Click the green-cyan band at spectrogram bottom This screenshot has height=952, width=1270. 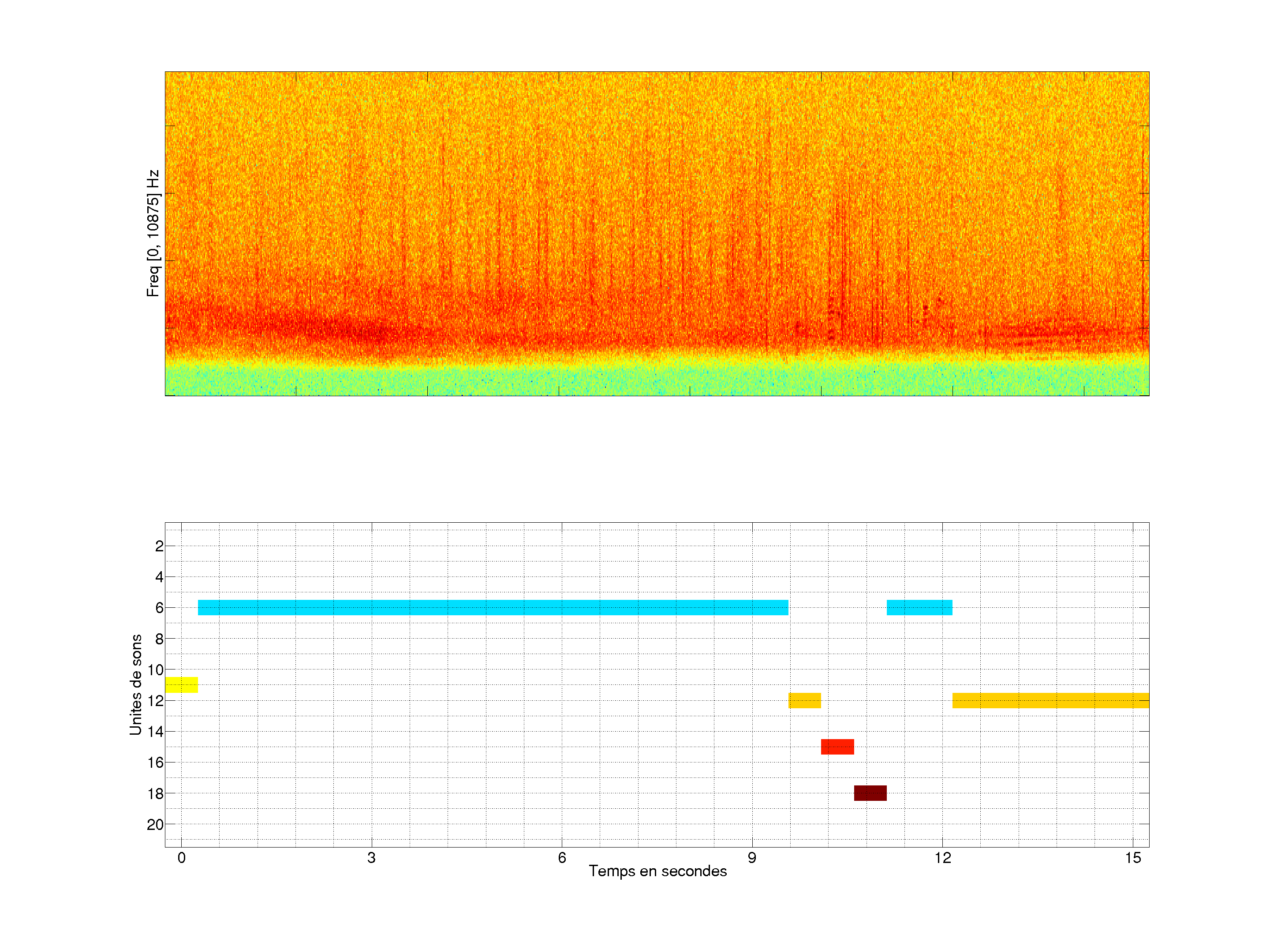tap(656, 380)
